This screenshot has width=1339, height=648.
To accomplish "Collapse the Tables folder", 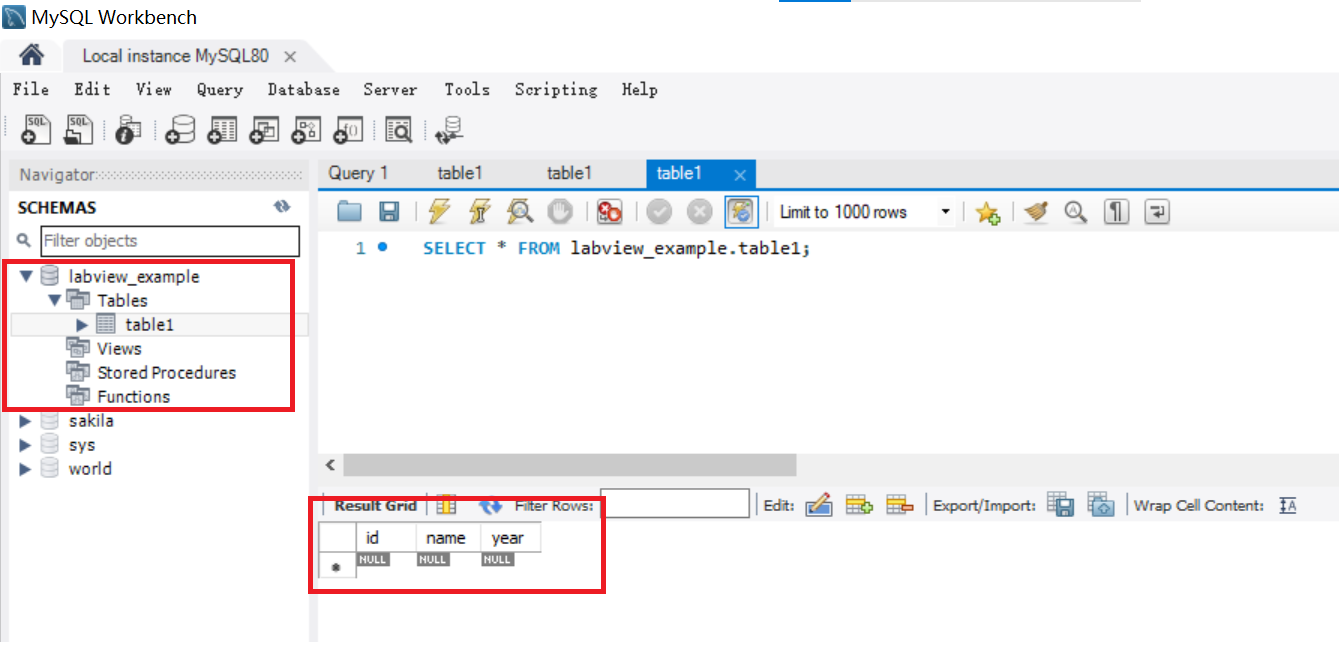I will (x=54, y=300).
